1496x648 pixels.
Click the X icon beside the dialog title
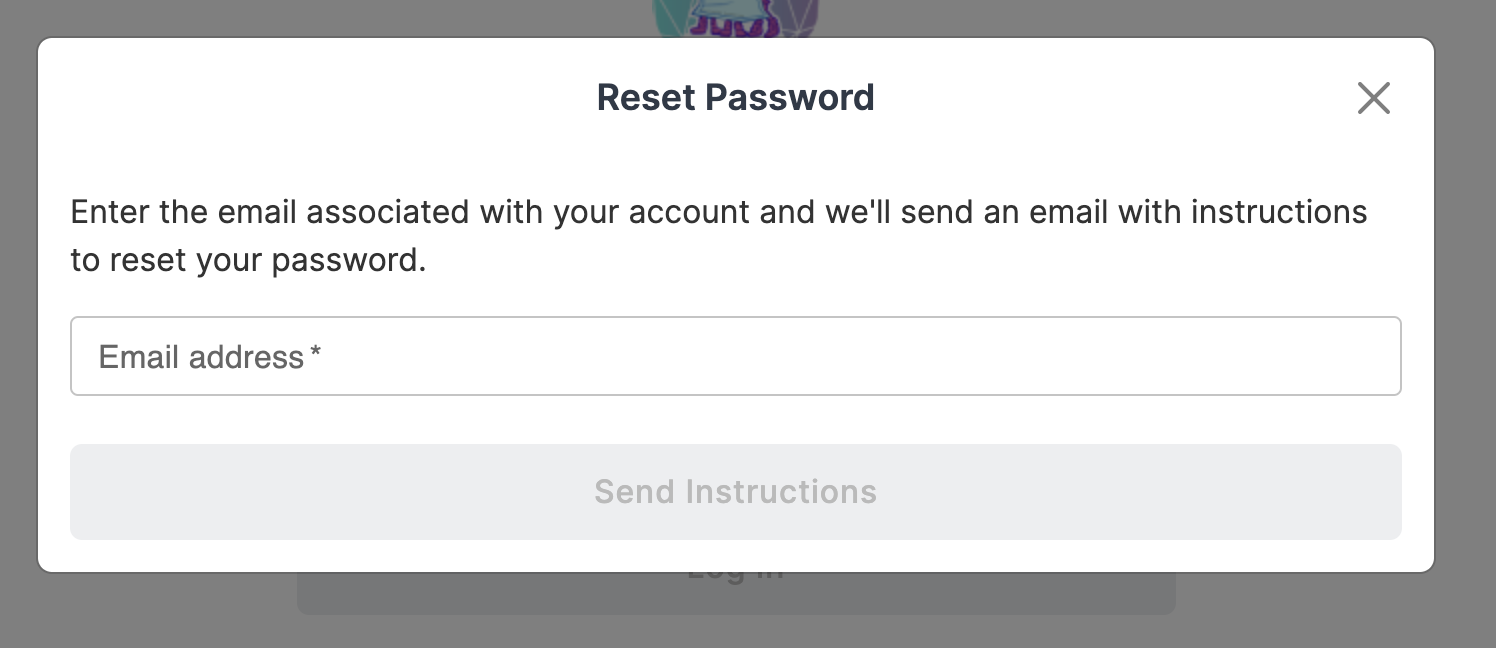(1373, 98)
